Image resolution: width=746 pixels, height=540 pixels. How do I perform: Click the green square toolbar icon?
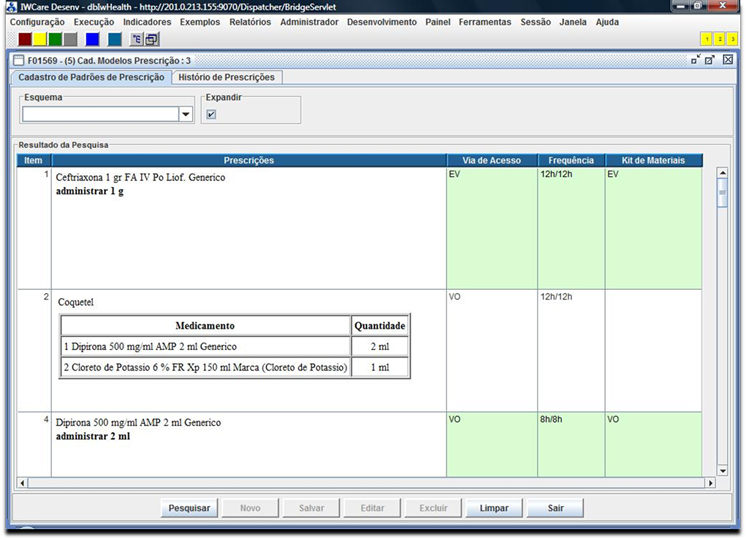[x=55, y=39]
